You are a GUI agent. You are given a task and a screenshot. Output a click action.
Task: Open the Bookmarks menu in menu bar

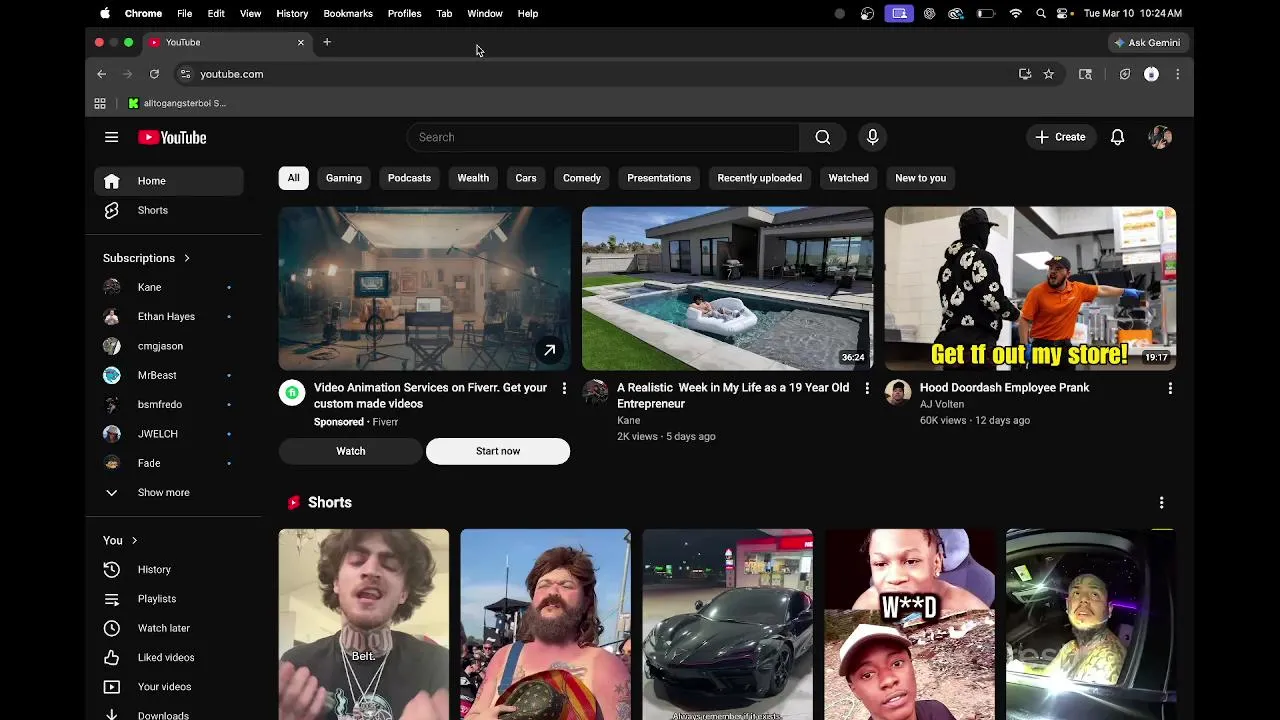pos(348,13)
